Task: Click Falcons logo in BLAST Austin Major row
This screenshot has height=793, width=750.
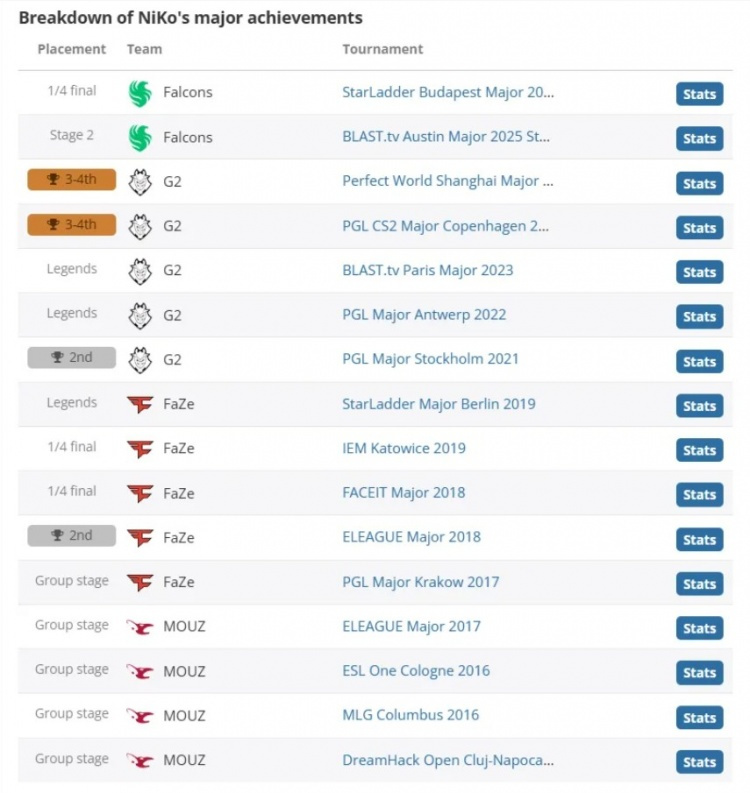Action: pyautogui.click(x=140, y=138)
